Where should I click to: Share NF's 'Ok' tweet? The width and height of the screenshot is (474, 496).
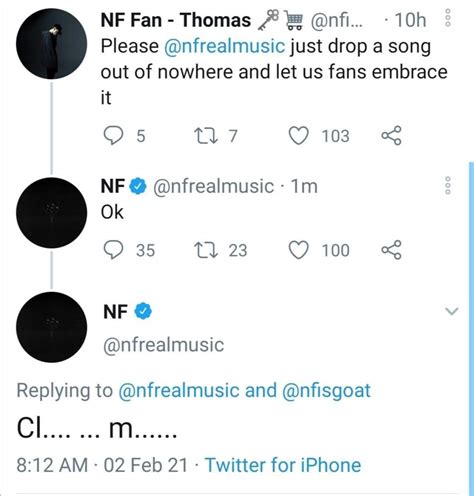pos(391,250)
